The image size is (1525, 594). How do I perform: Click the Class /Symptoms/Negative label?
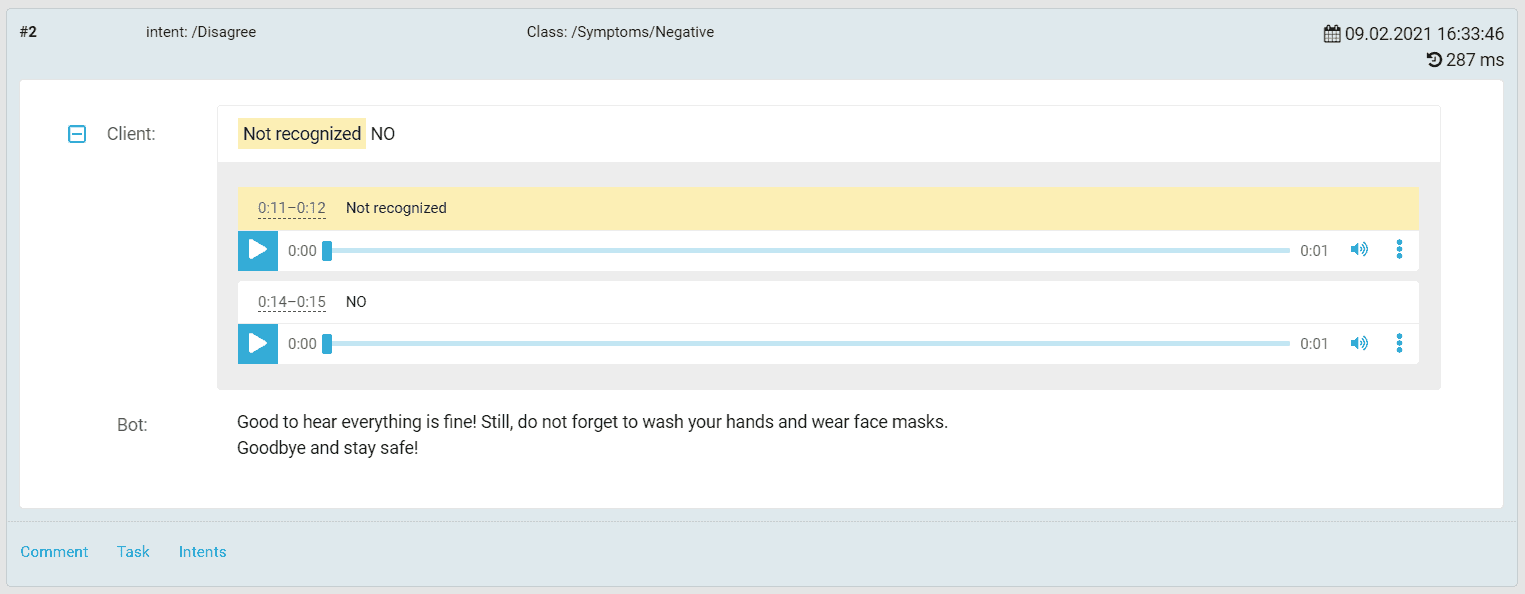coord(621,31)
